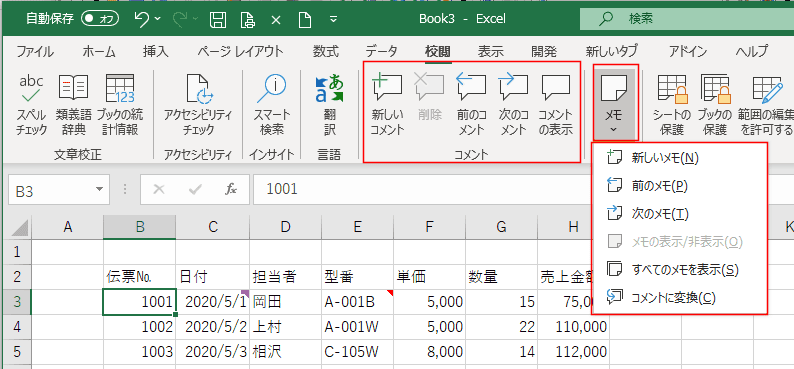The width and height of the screenshot is (794, 369).
Task: Select cell E3 containing A-001B
Action: 358,302
